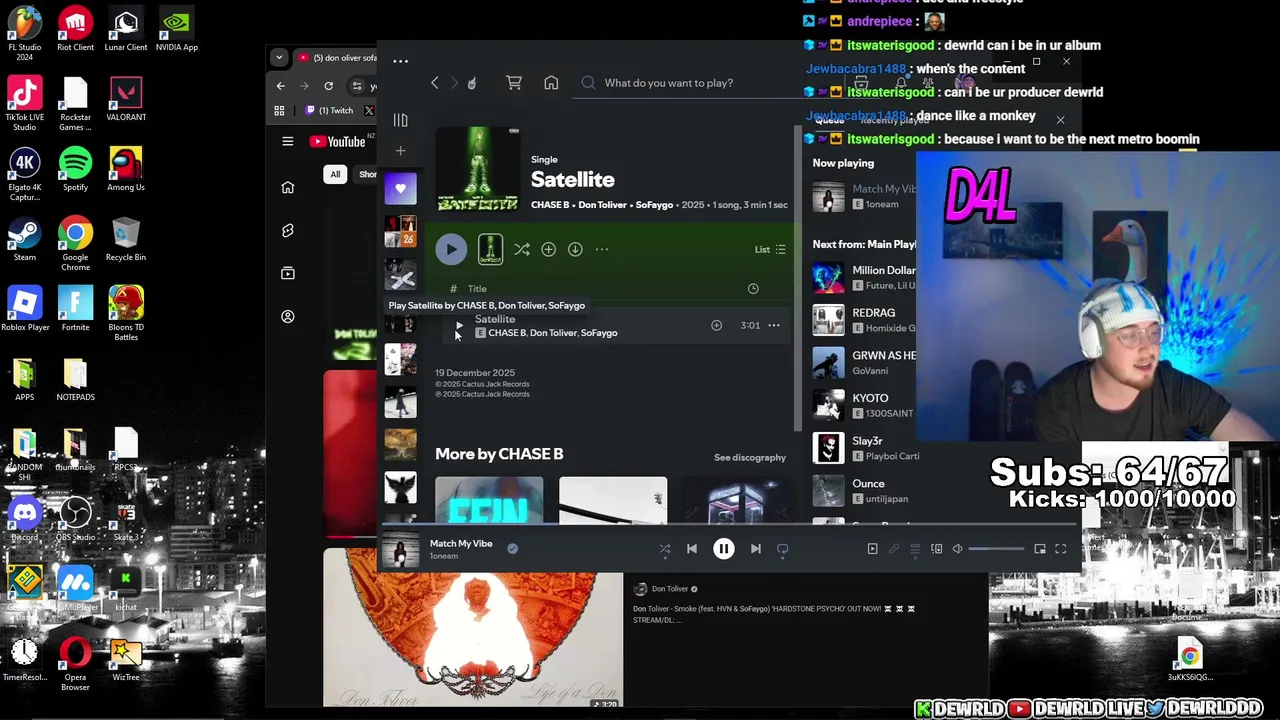Screen dimensions: 1280x720
Task: Enable shuffle for the Satellite single
Action: point(522,250)
